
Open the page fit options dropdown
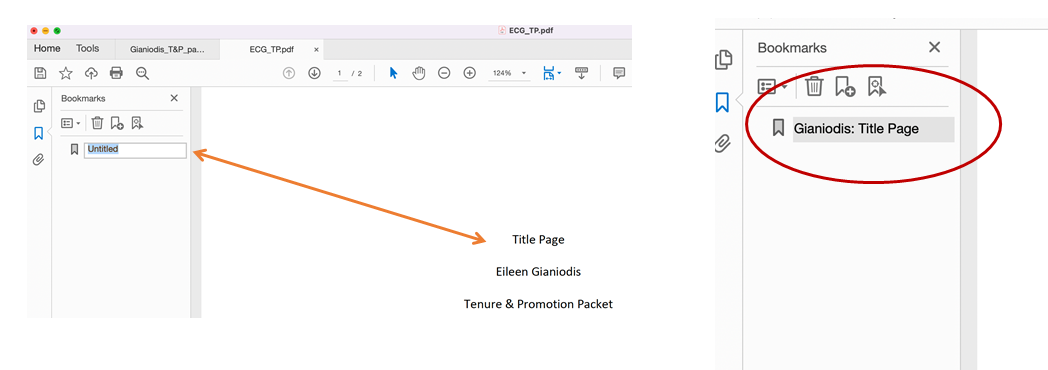pos(551,73)
